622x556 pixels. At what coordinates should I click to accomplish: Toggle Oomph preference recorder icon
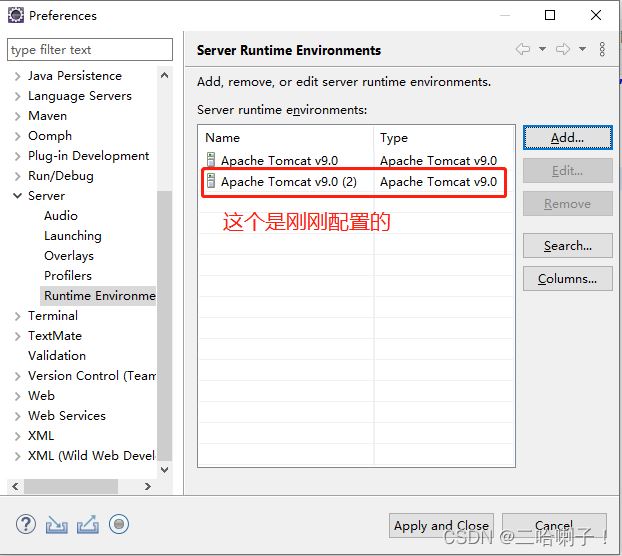[x=119, y=524]
